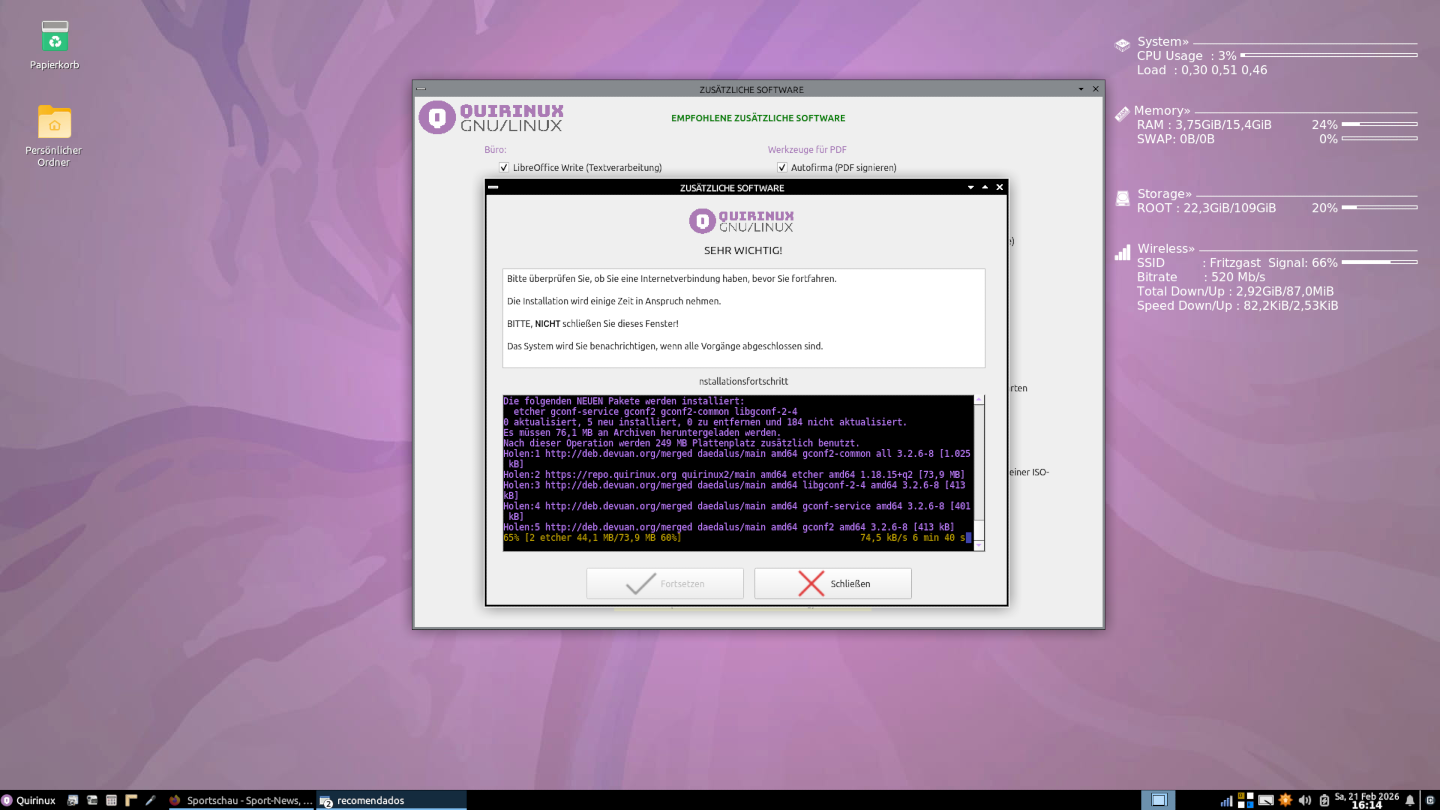1440x810 pixels.
Task: Click the back window's title-bar down arrow
Action: click(x=1081, y=89)
